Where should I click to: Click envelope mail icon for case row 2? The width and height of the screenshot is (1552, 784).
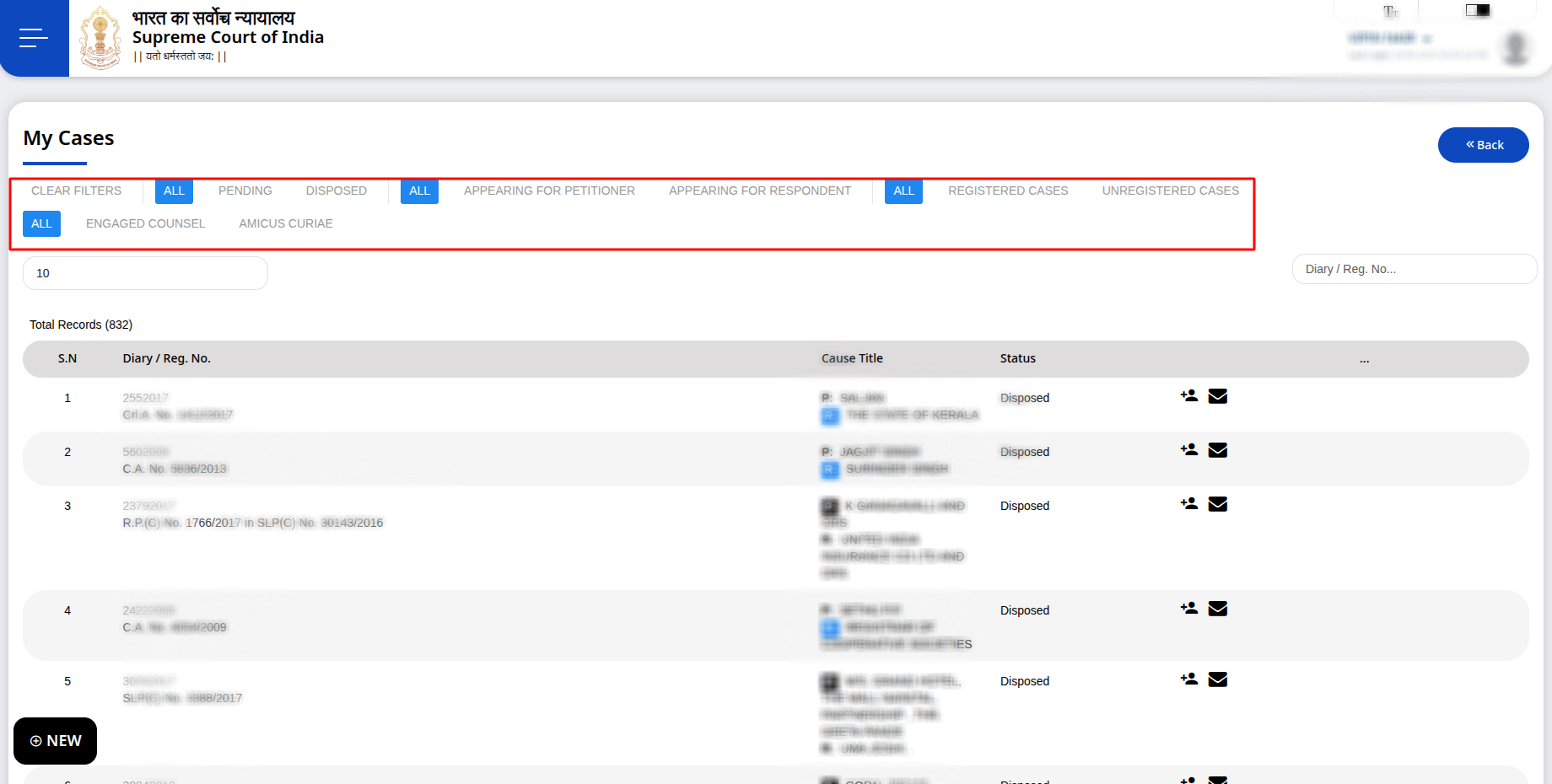pyautogui.click(x=1217, y=450)
